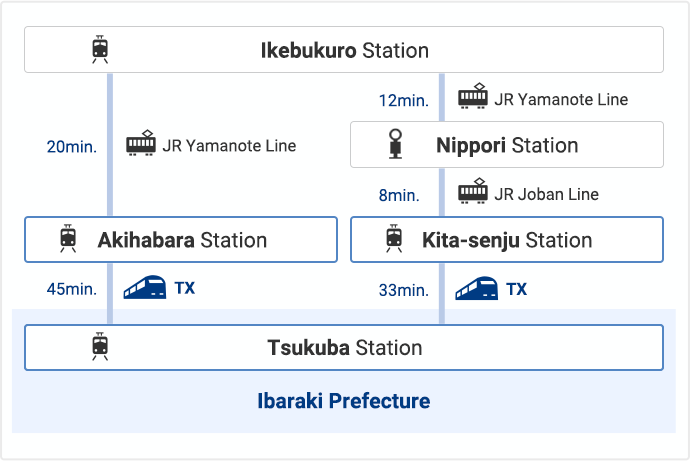
Task: Click the train icon in Tsukuba Station box
Action: pyautogui.click(x=100, y=346)
